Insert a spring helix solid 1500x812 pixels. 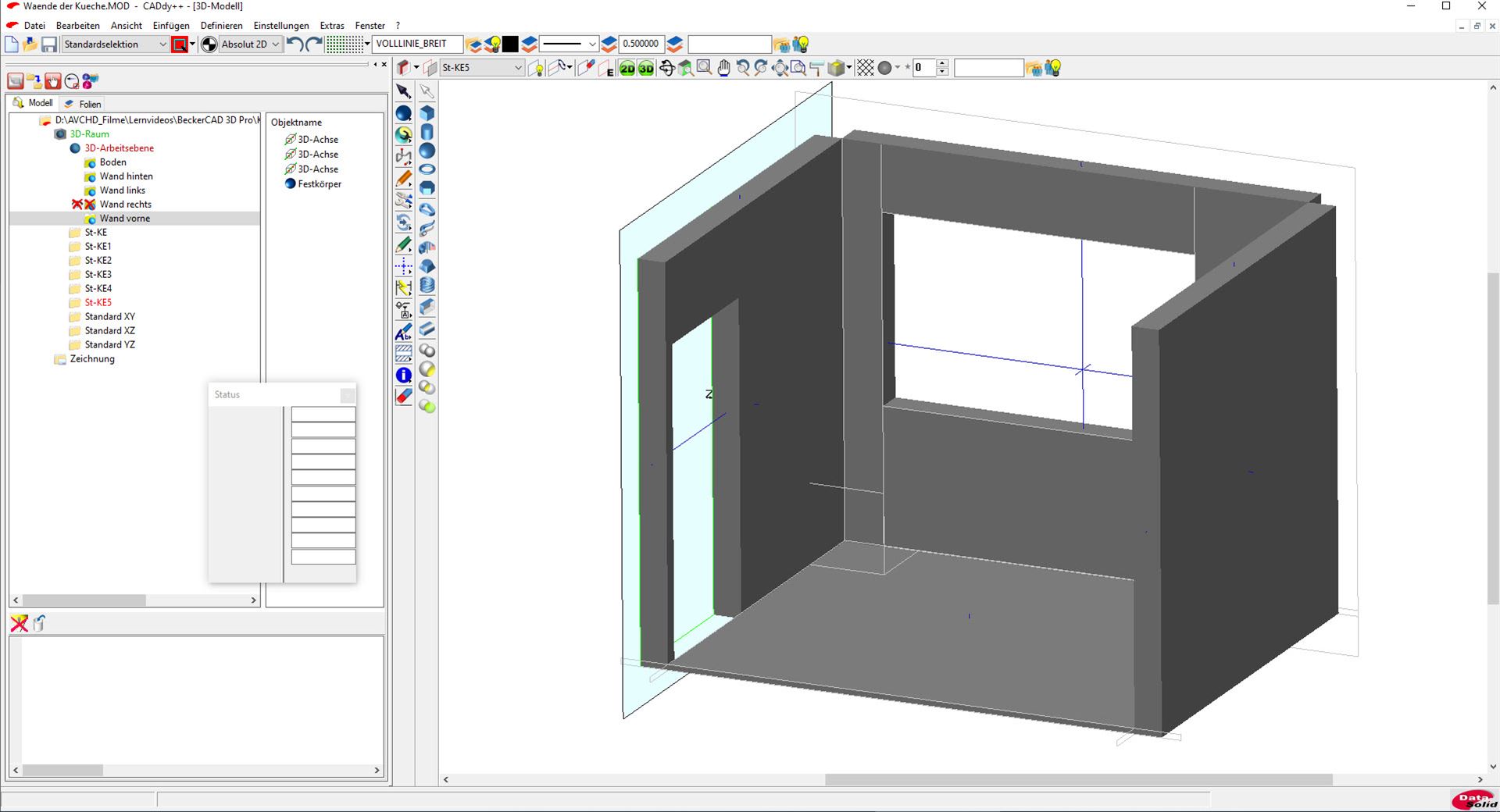(427, 285)
